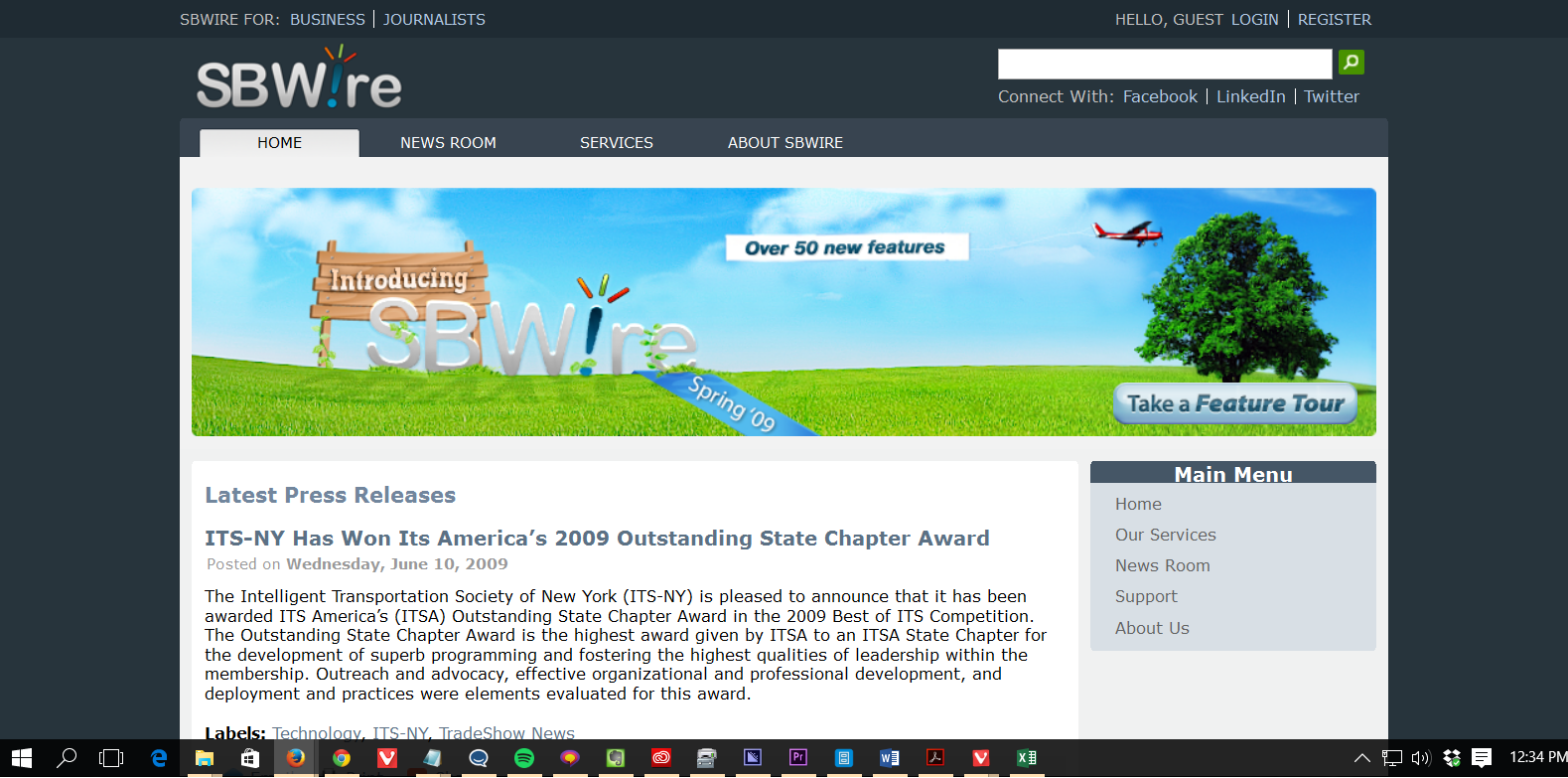Open the Action Center notifications icon
Screen dimensions: 1568x778
(x=1482, y=758)
